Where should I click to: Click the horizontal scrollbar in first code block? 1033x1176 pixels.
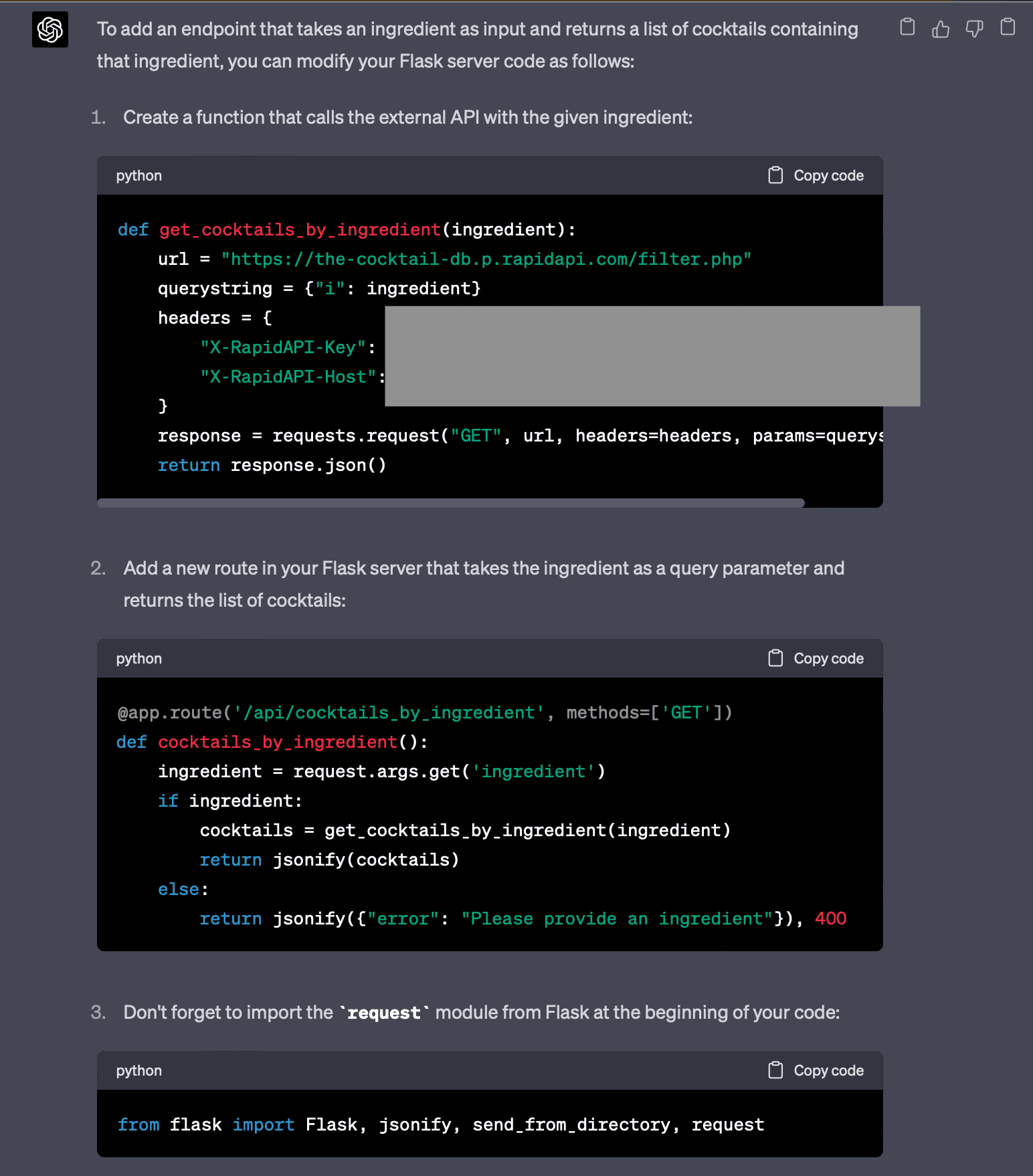coord(450,503)
